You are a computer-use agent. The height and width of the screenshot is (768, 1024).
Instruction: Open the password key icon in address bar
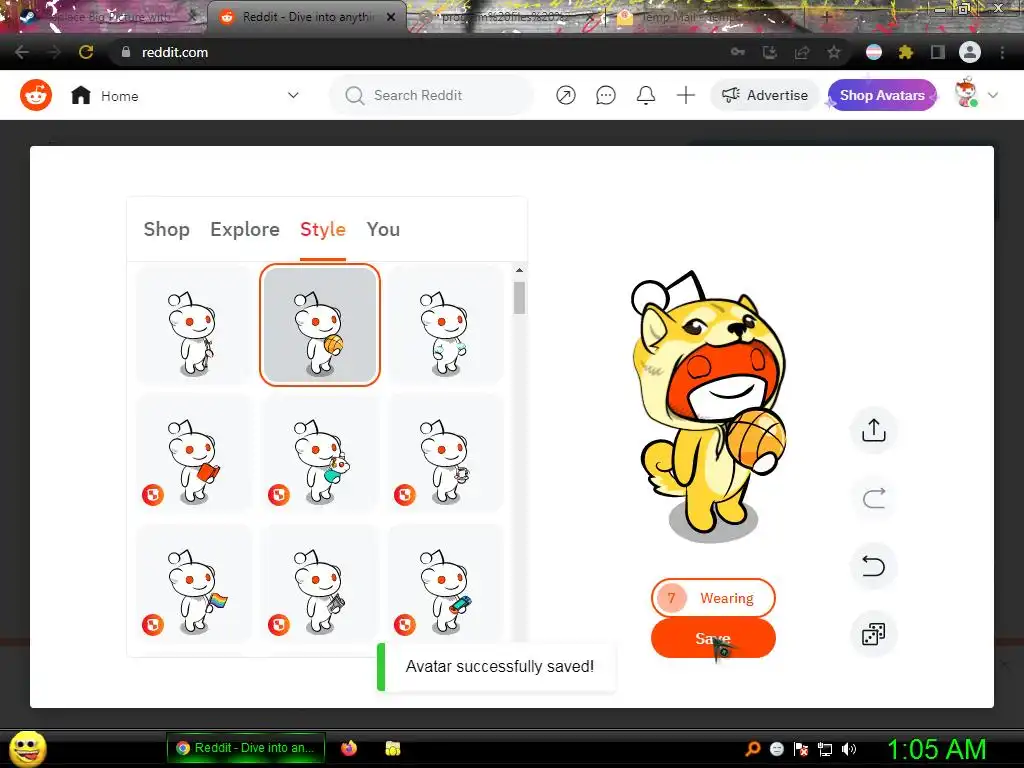[x=737, y=52]
